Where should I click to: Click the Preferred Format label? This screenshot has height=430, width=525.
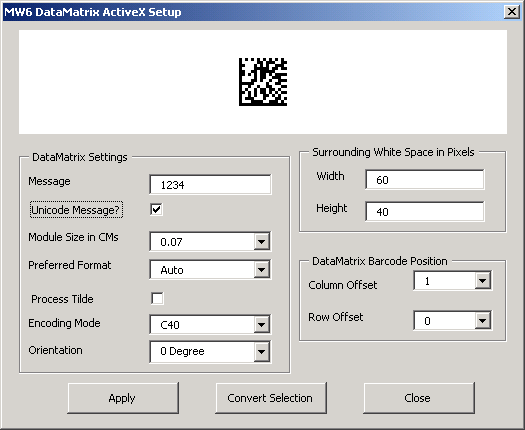(70, 265)
